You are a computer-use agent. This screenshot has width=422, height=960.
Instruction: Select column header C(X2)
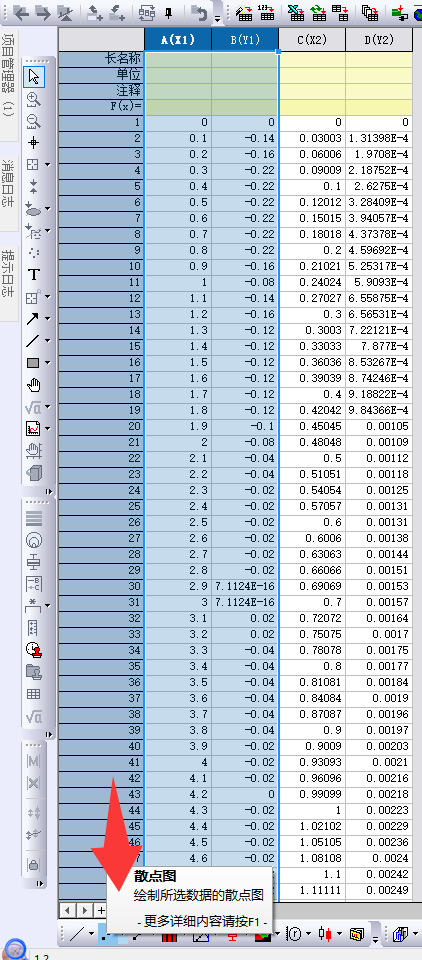tap(312, 40)
